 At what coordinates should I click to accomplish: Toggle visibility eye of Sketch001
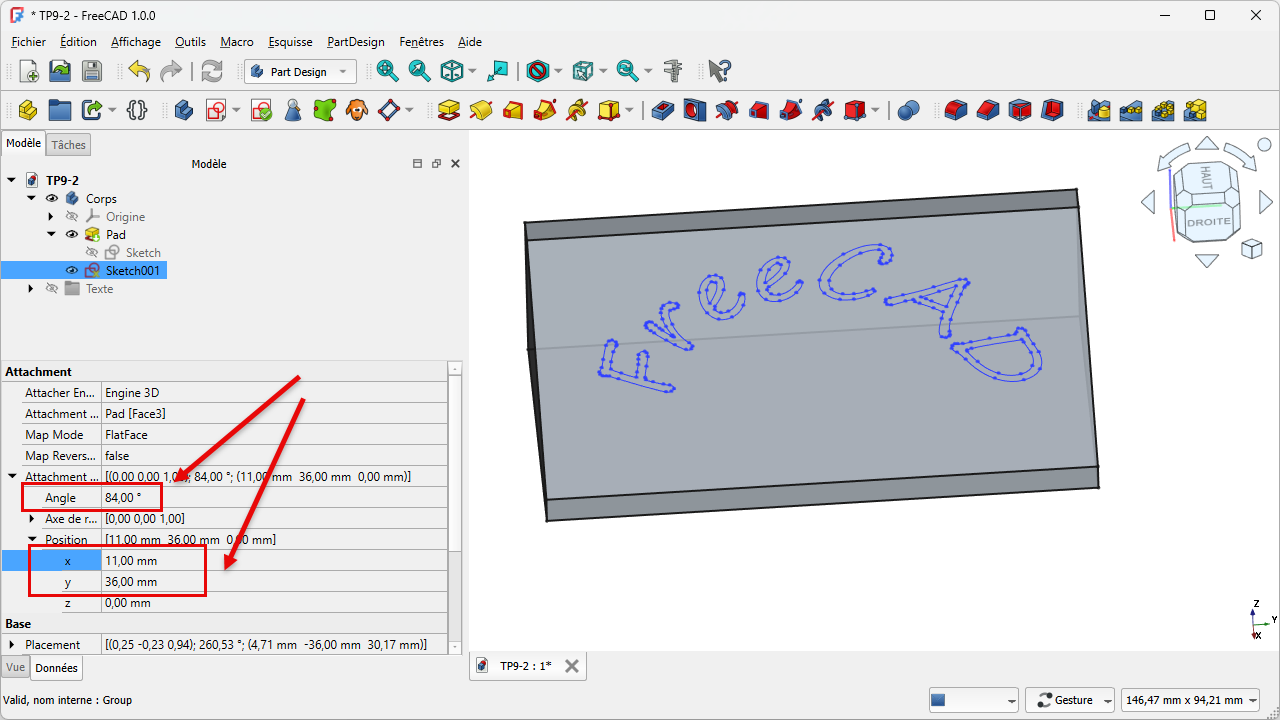point(72,271)
